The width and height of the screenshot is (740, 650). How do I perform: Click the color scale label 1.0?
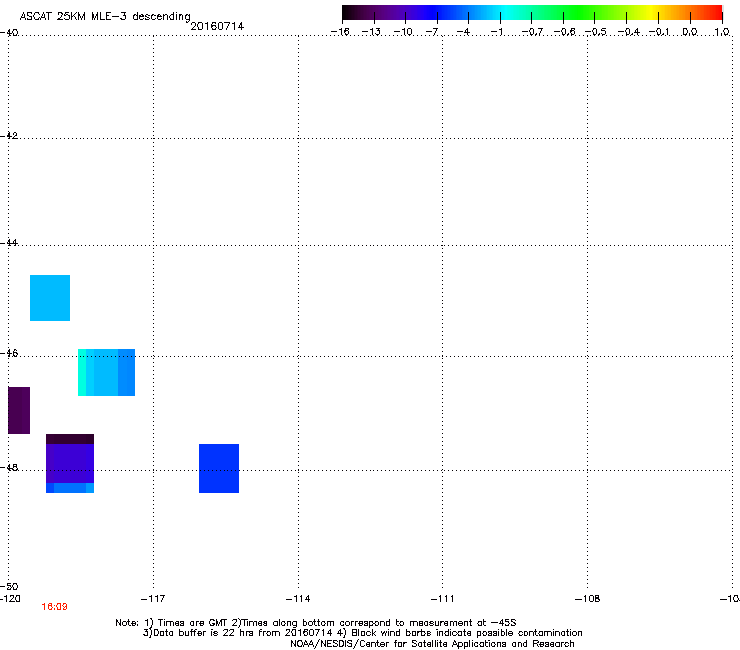(722, 32)
